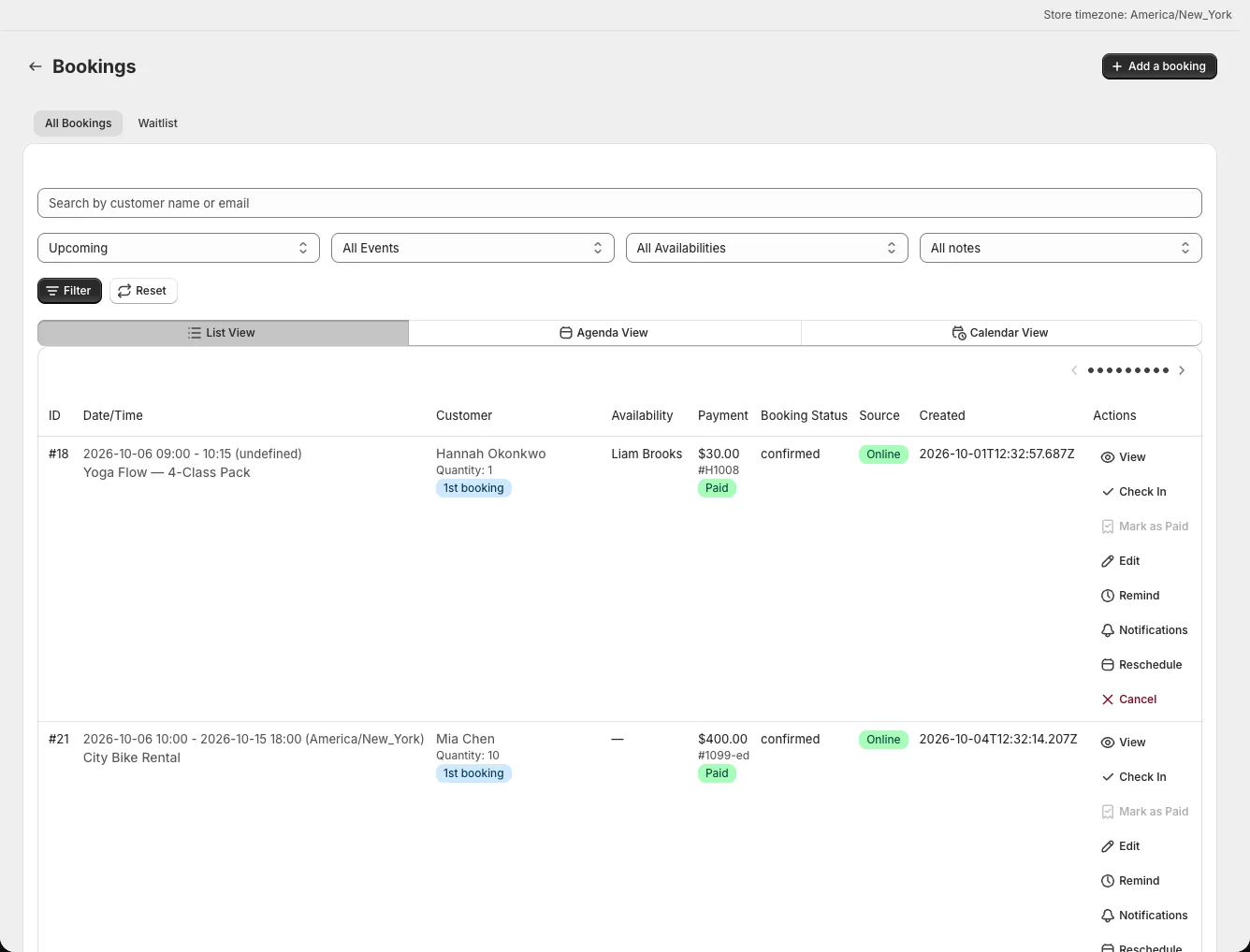View booking #18 via eye icon
The image size is (1250, 952).
point(1124,457)
